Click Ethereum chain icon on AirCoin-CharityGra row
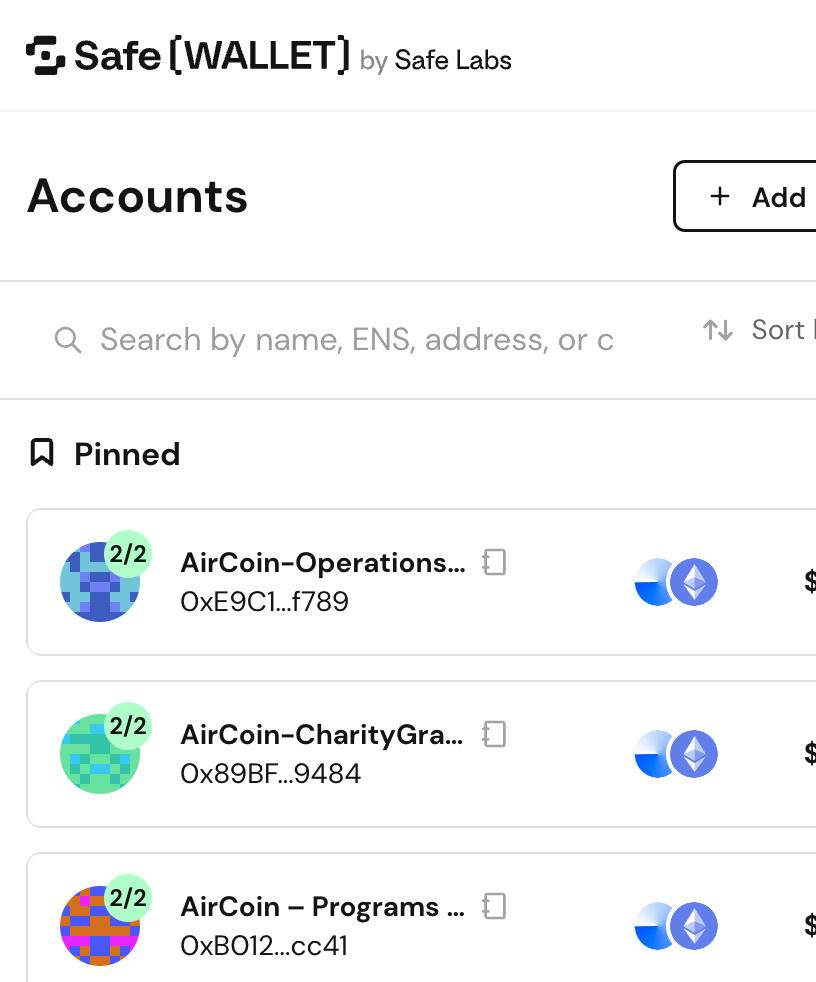Viewport: 816px width, 982px height. coord(693,754)
